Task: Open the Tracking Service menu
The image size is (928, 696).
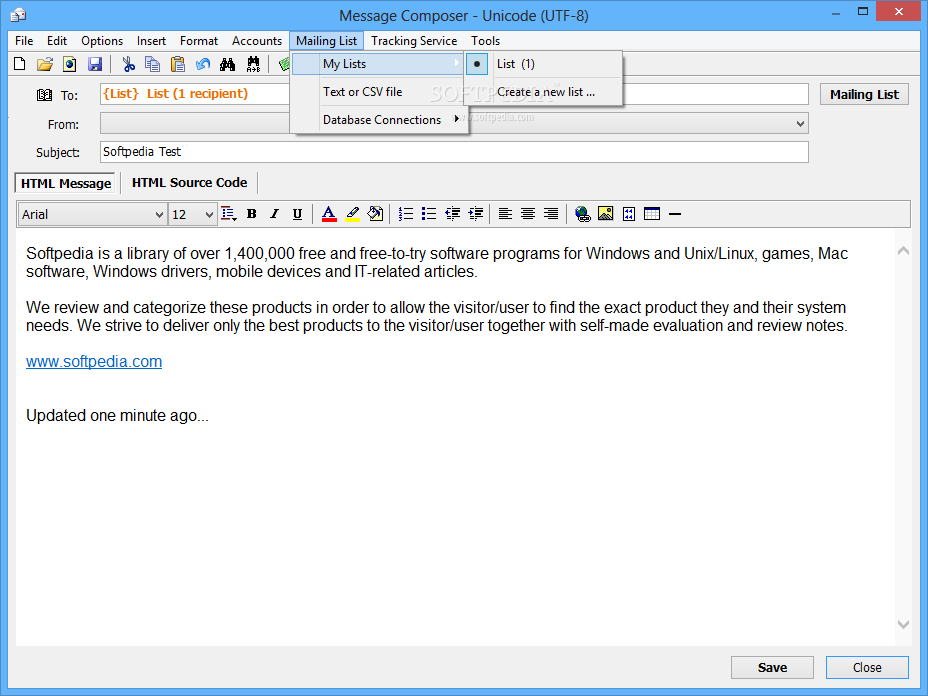Action: tap(414, 41)
